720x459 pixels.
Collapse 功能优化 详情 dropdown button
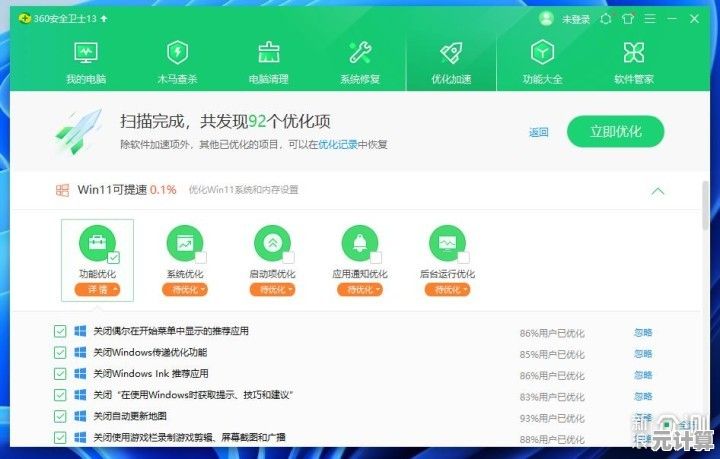pyautogui.click(x=97, y=289)
